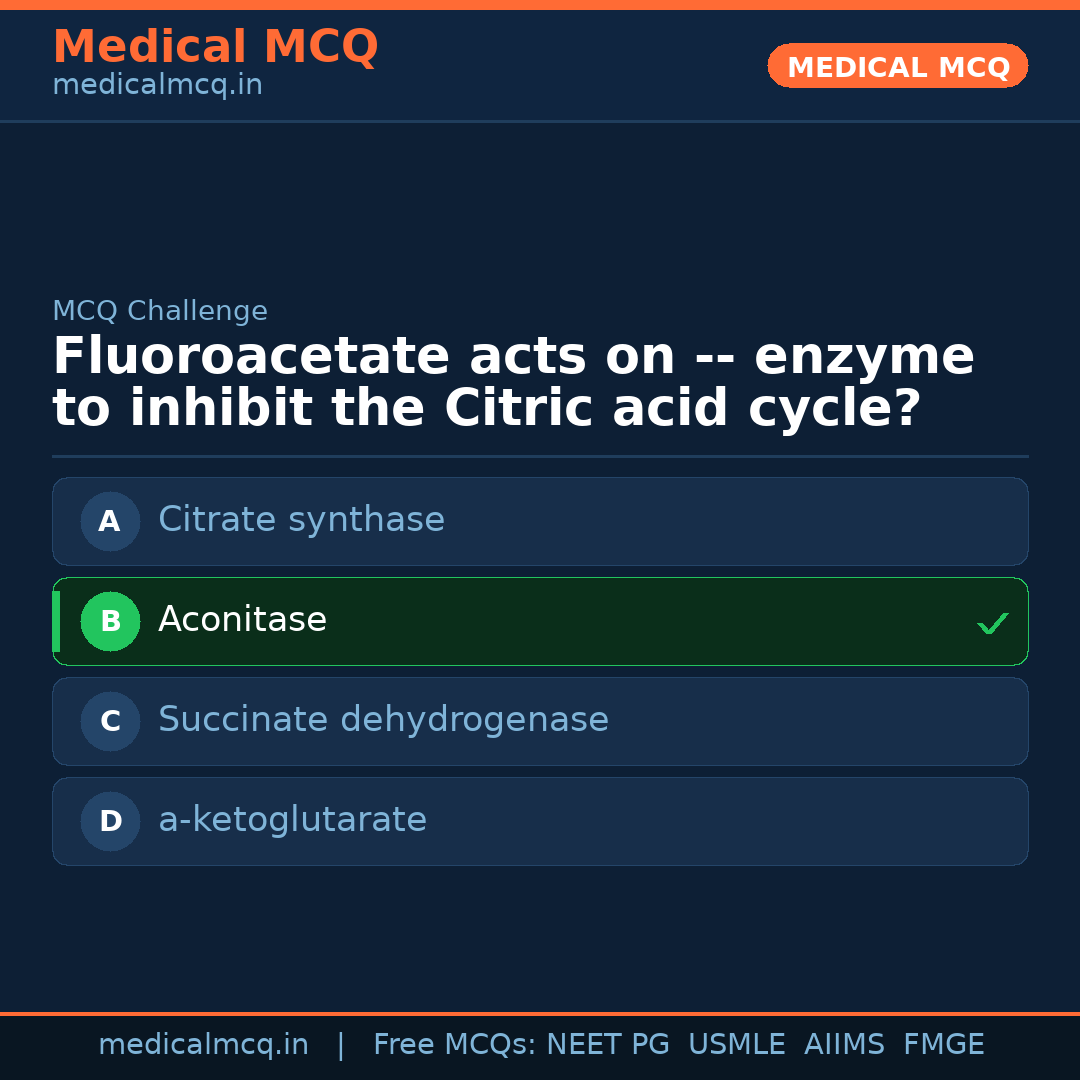1080x1080 pixels.
Task: Click the Medical MCQ orange title
Action: click(x=215, y=47)
